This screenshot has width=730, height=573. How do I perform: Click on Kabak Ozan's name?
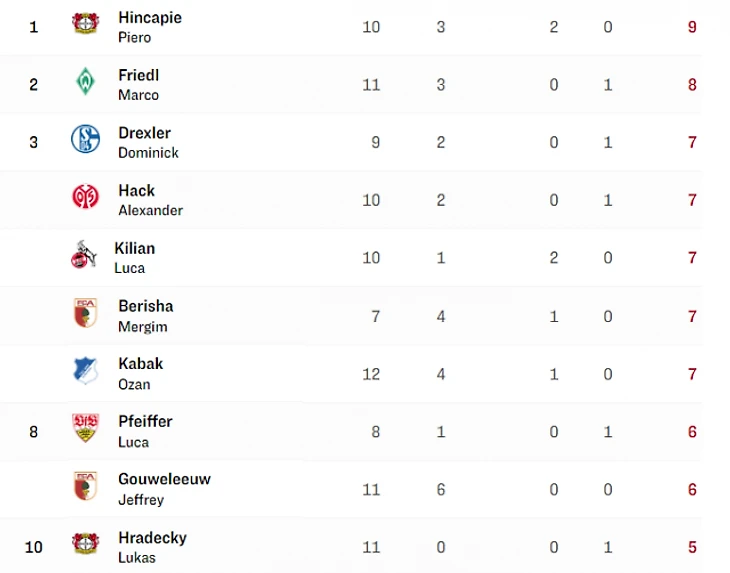(141, 374)
